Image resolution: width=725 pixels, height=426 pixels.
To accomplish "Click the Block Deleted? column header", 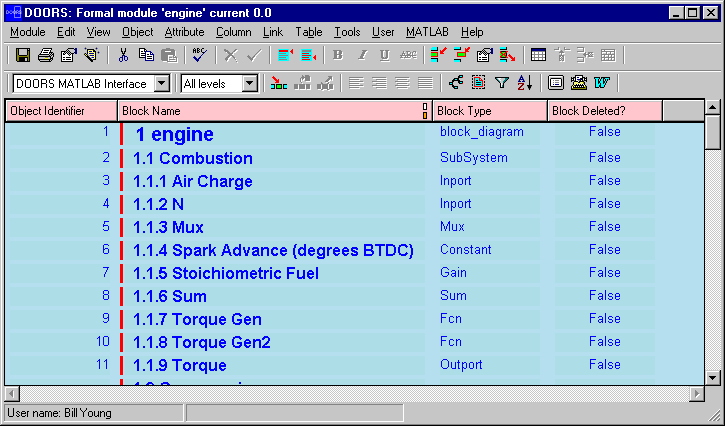I will [x=605, y=111].
